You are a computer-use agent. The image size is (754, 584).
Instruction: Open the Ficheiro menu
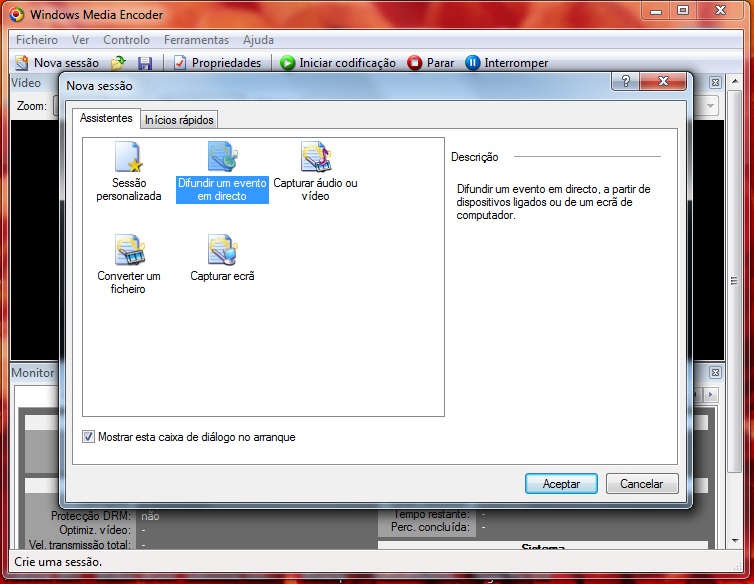click(x=37, y=40)
